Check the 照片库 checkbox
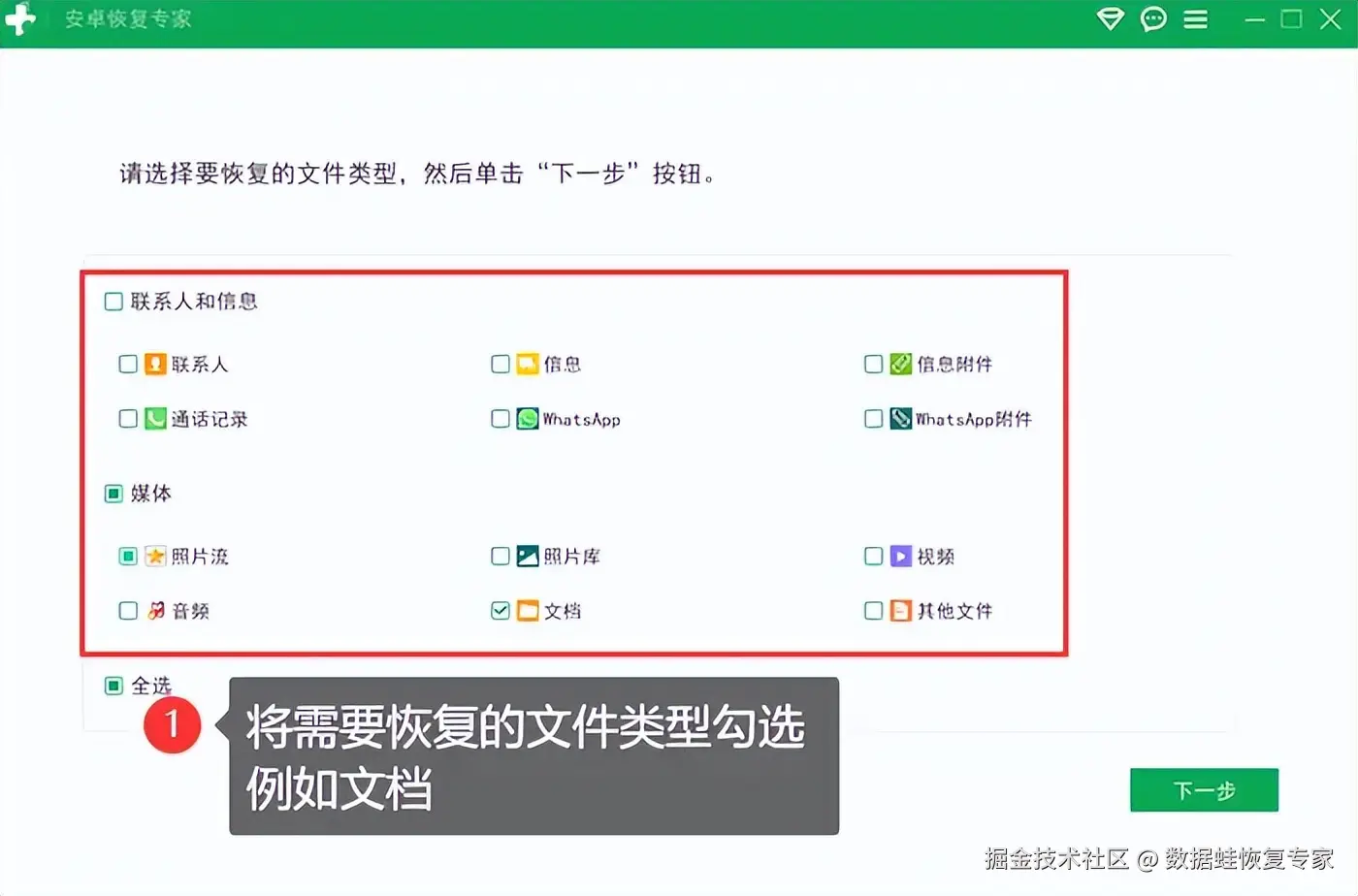Viewport: 1358px width, 896px height. (x=501, y=556)
